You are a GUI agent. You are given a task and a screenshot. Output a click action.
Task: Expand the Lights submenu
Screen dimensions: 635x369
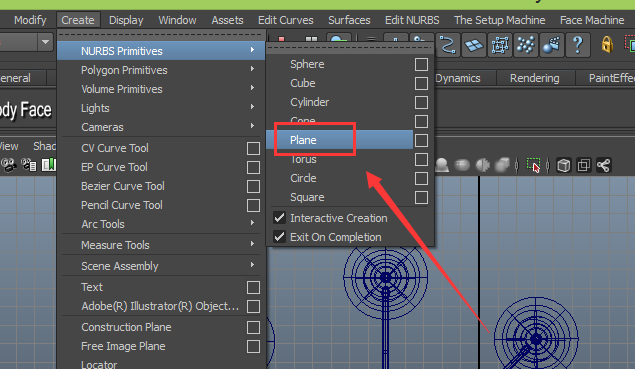(x=161, y=108)
